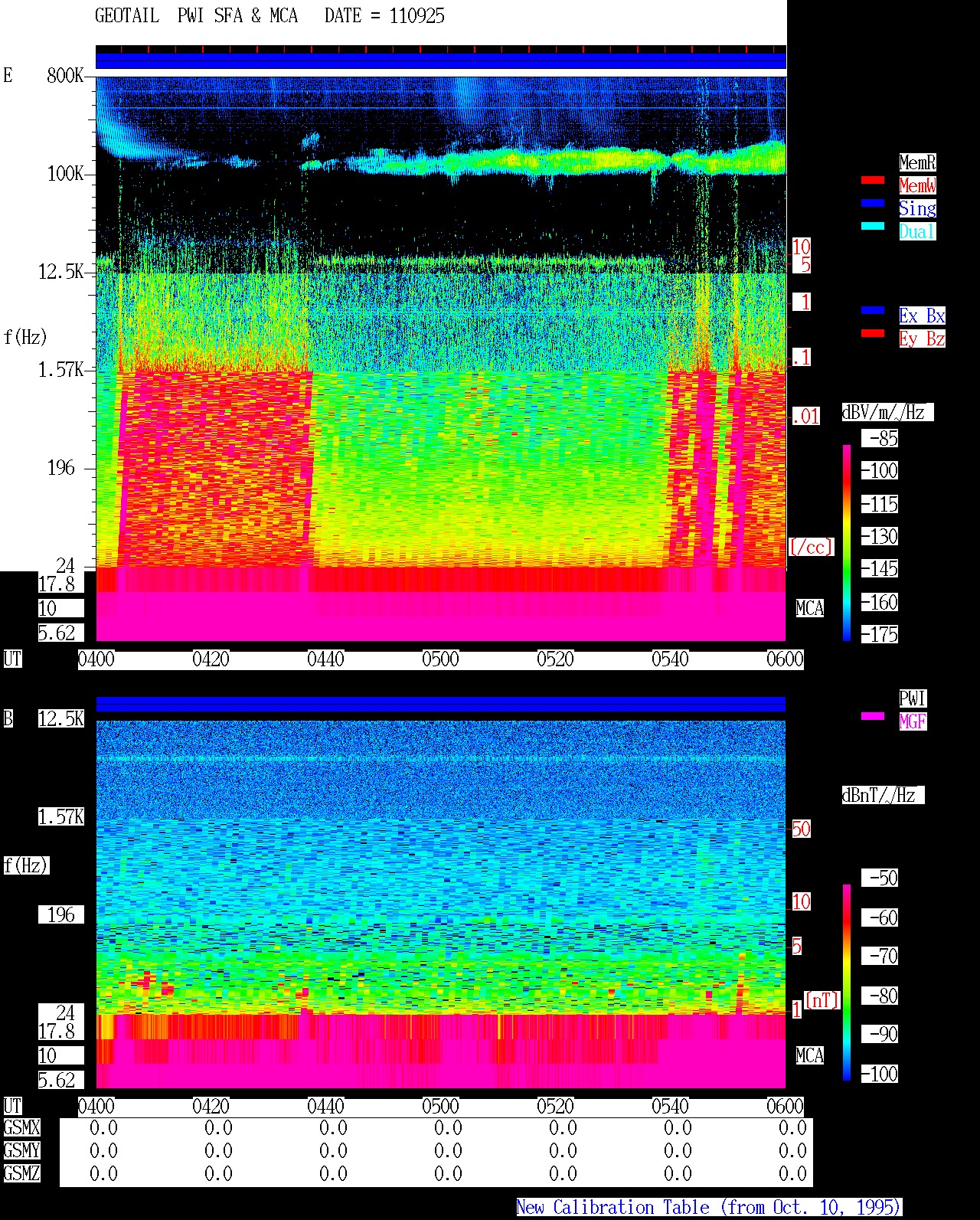
Task: Click the cyan Dual legend swatch
Action: (873, 226)
